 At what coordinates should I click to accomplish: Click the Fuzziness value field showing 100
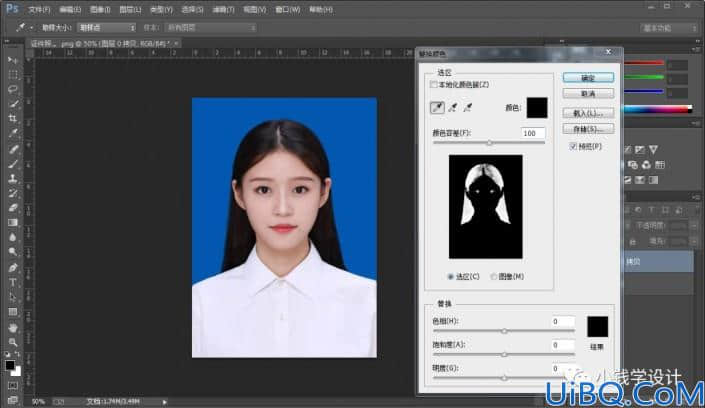[x=533, y=133]
